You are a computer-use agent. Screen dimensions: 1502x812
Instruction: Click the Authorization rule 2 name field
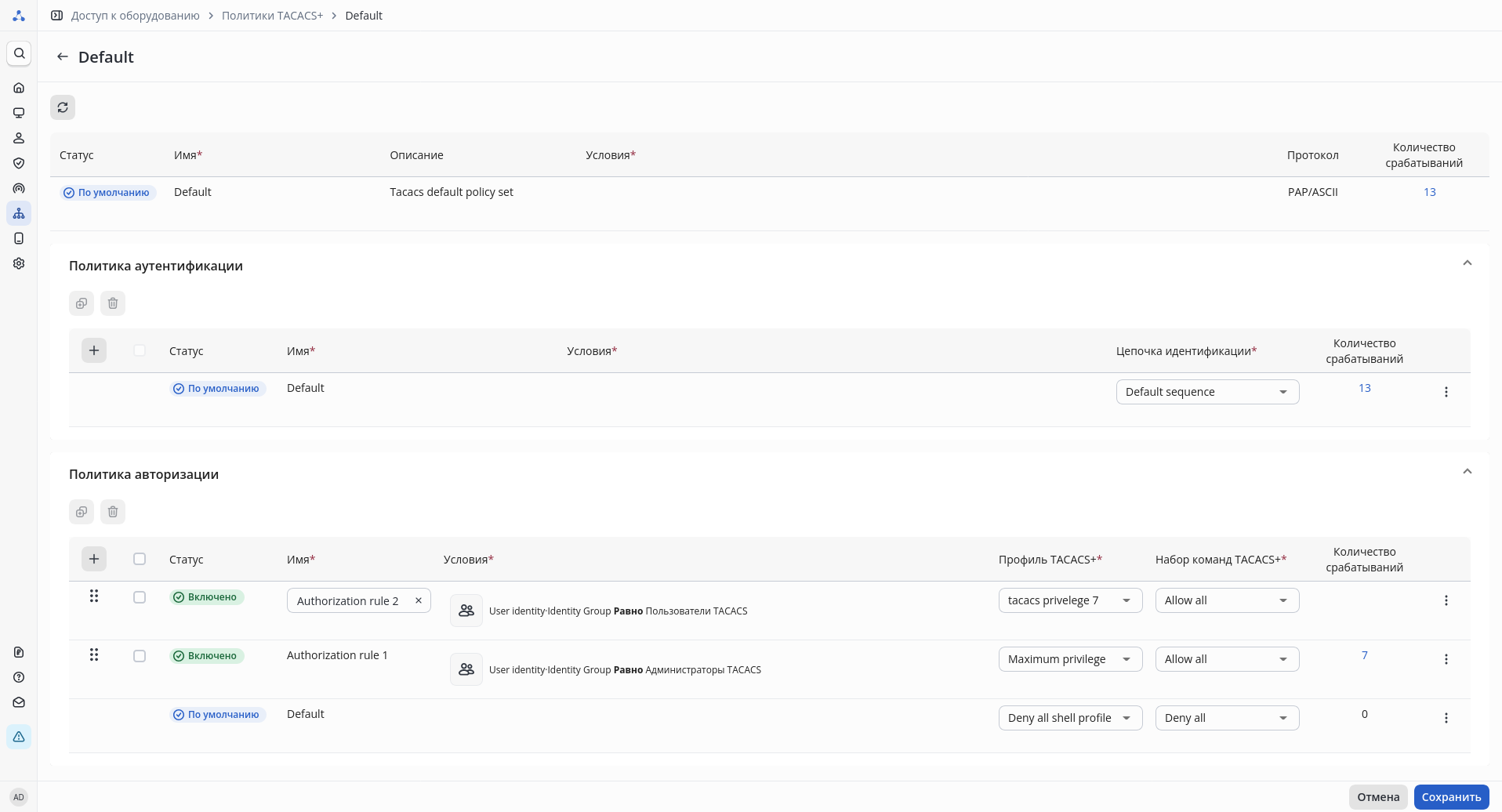348,601
